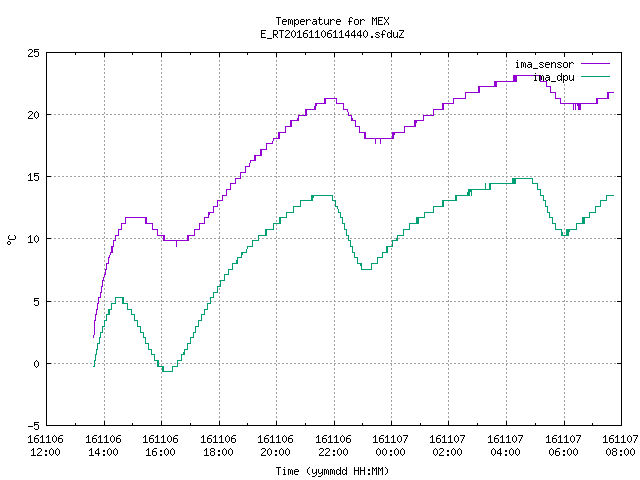Click the x-axis label '161107 08:00'
This screenshot has height=480, width=640.
(620, 446)
